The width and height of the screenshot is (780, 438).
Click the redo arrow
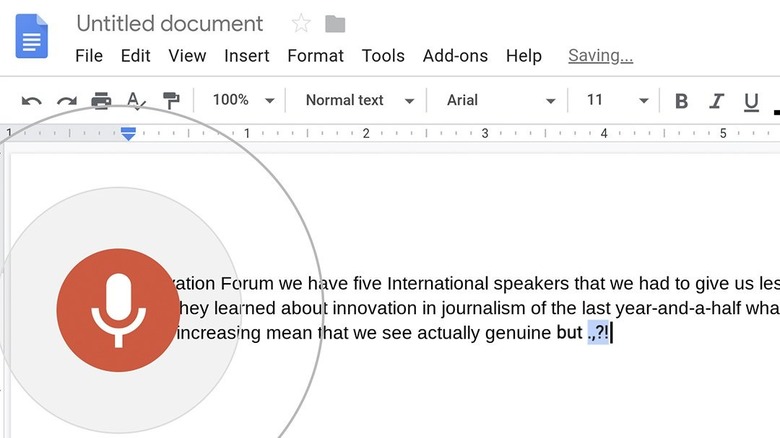click(66, 101)
